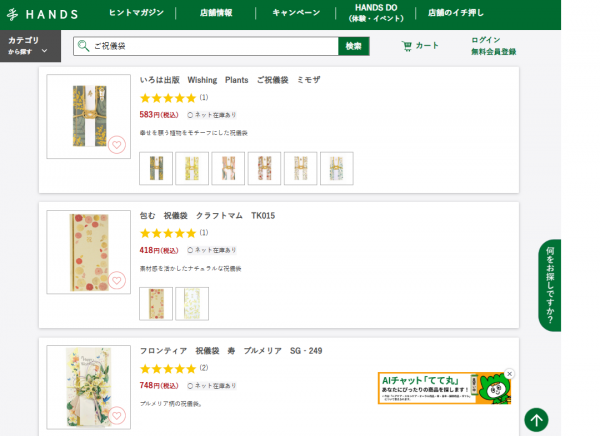
Task: Click 素材感を活かしたナチュラルな祝儀袋 description
Action: (x=190, y=269)
